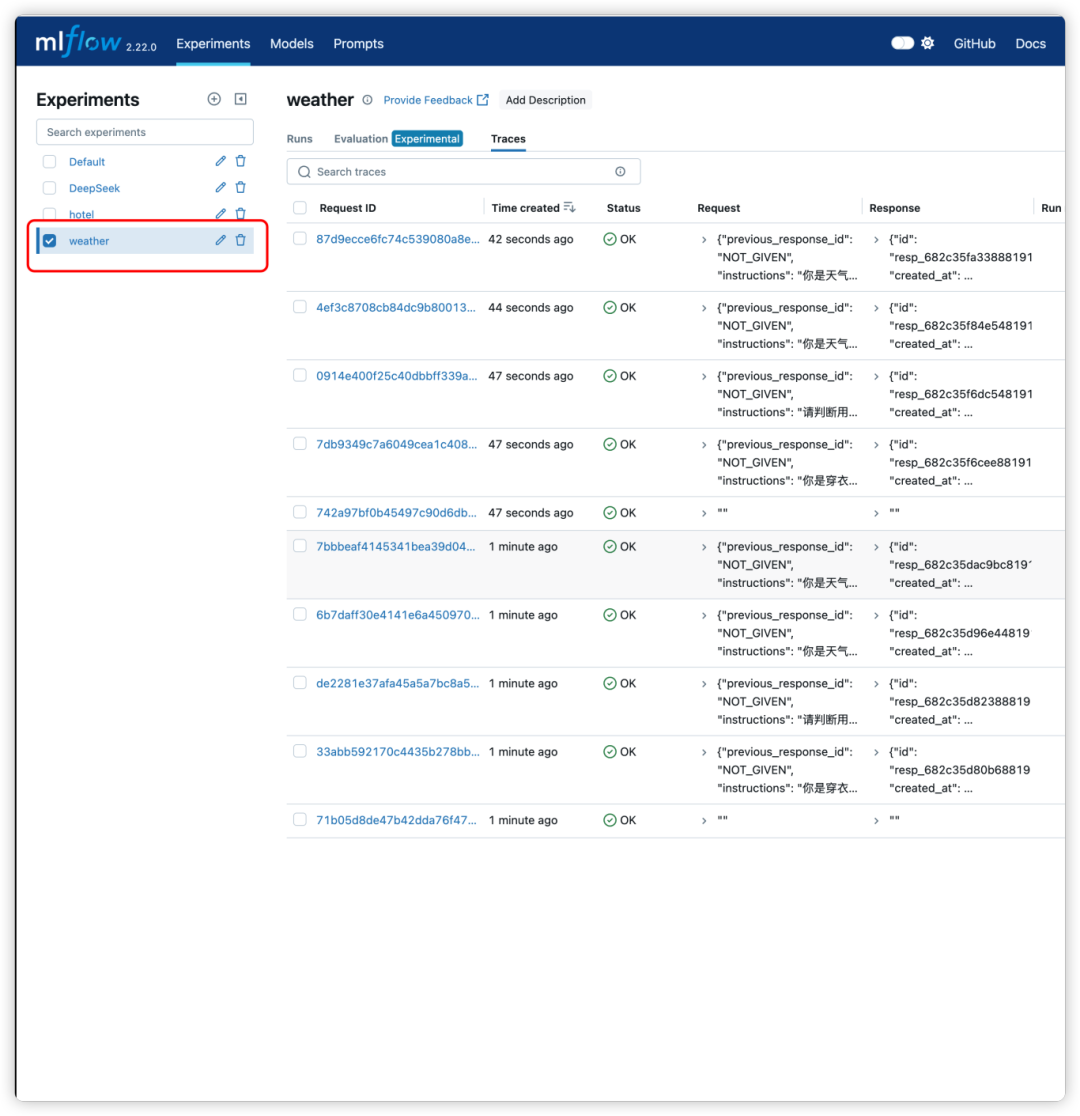1080x1116 pixels.
Task: Check the DeepSeek experiment checkbox
Action: [49, 188]
